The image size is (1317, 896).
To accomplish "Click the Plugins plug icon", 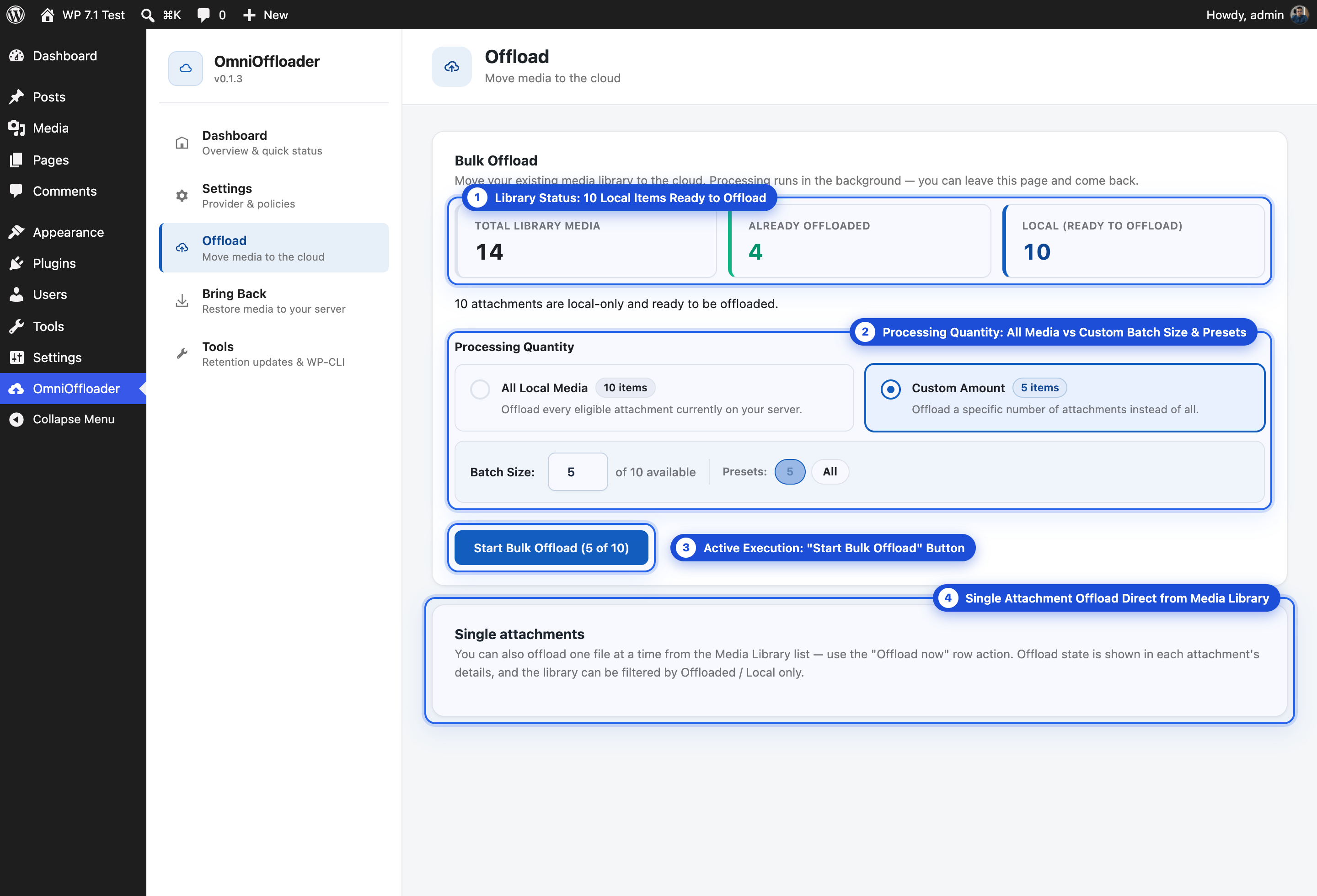I will (x=16, y=263).
